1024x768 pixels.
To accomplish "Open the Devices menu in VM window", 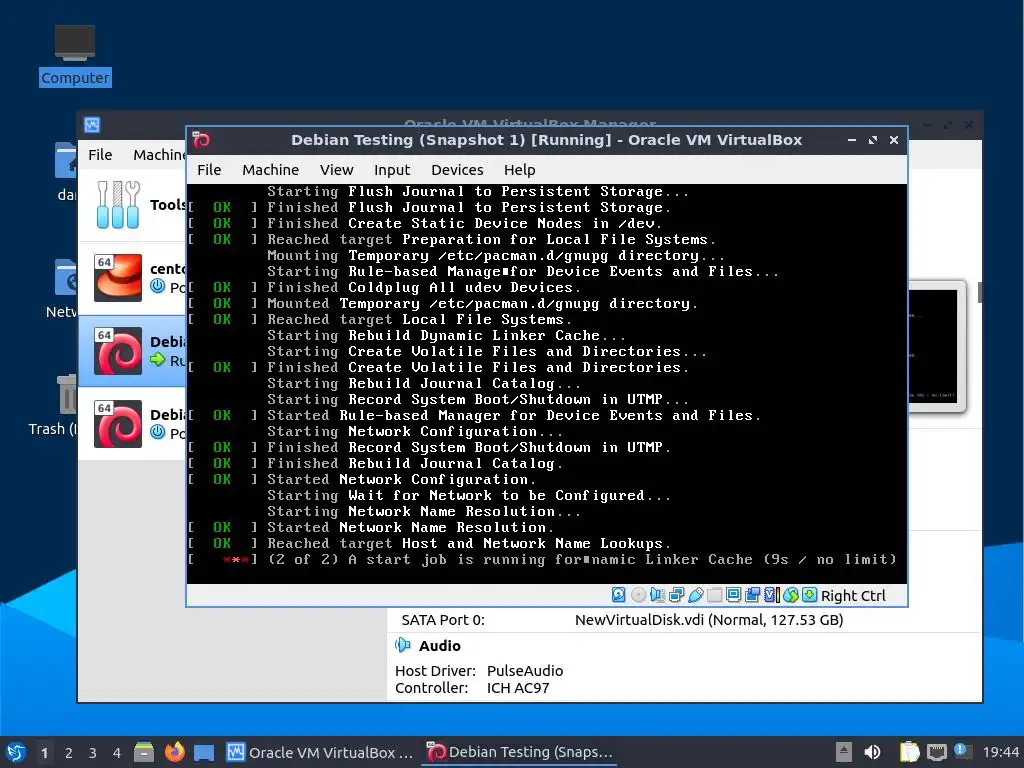I will (457, 170).
